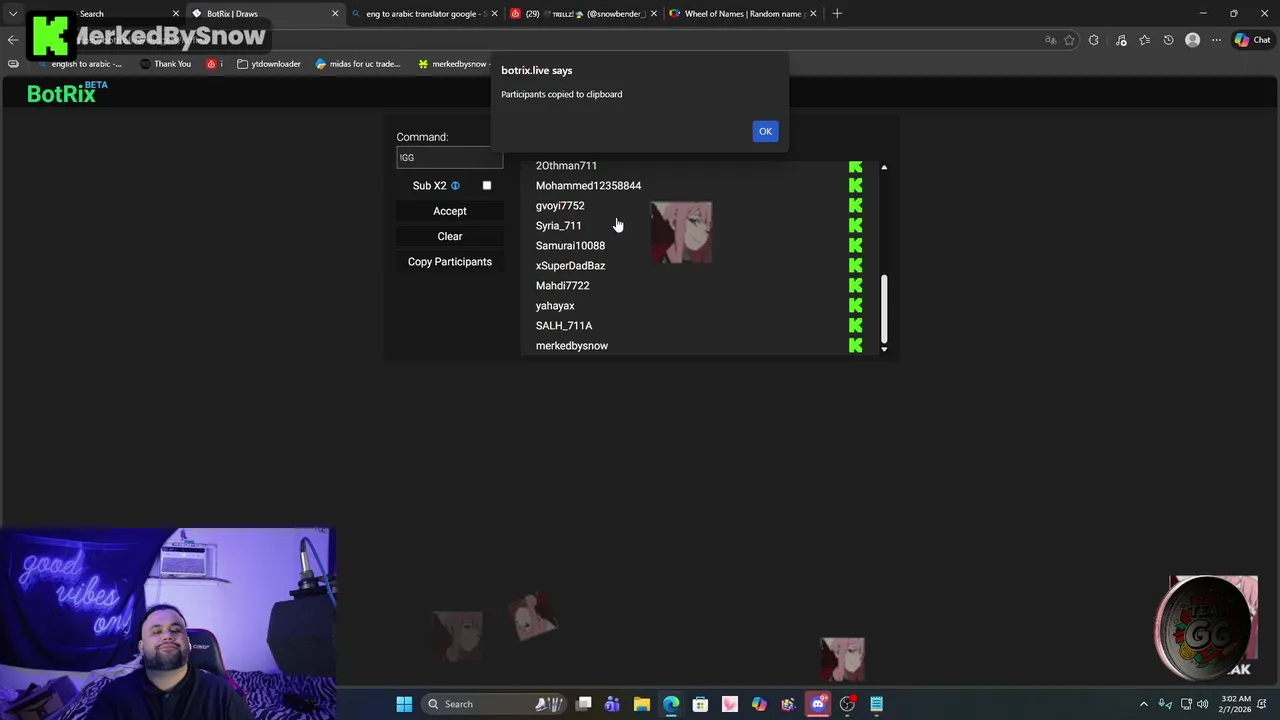
Task: Click the Kick icon next to Mahdi7722
Action: pos(856,285)
